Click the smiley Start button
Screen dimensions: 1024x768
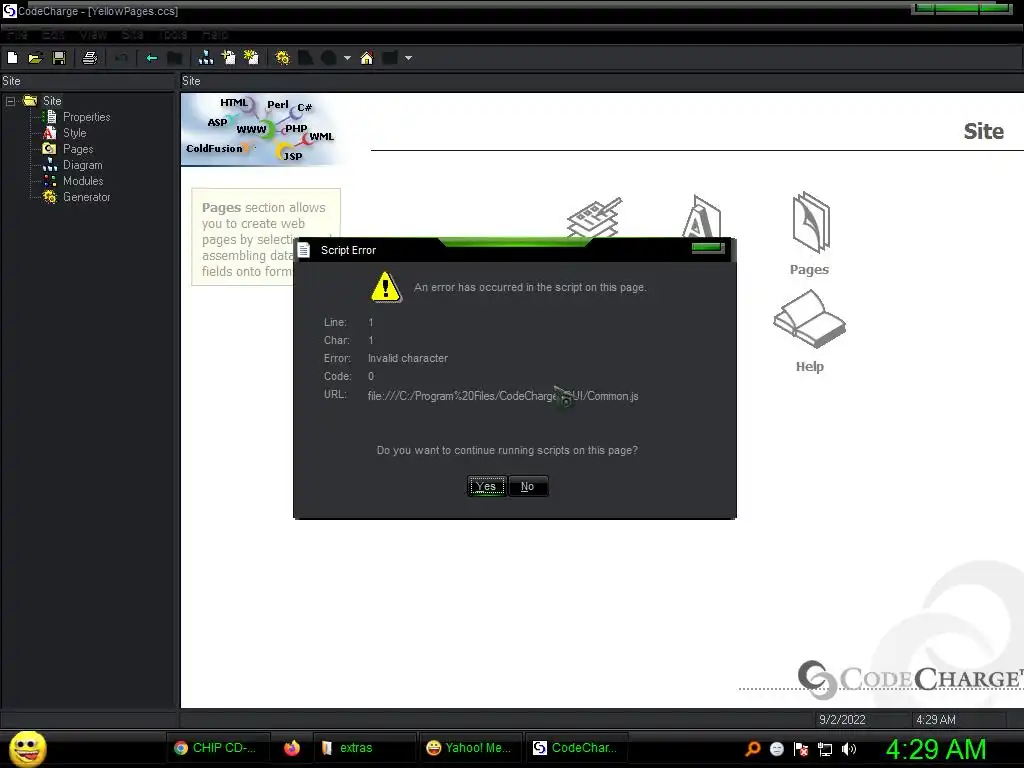click(x=27, y=748)
